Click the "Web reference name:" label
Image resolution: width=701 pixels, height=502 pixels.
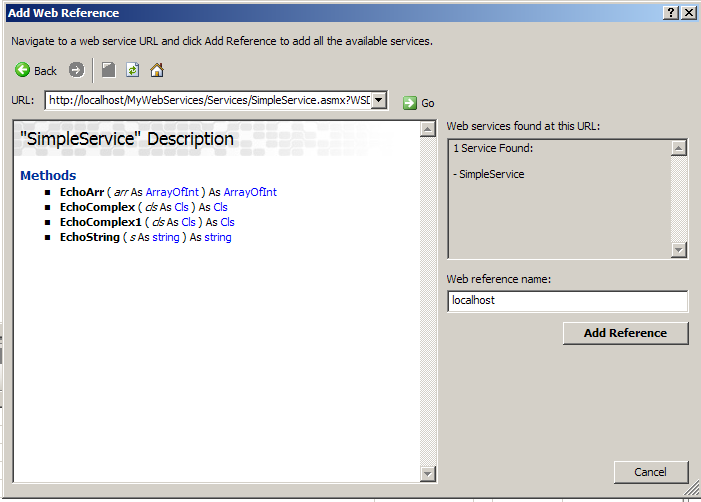click(x=498, y=279)
